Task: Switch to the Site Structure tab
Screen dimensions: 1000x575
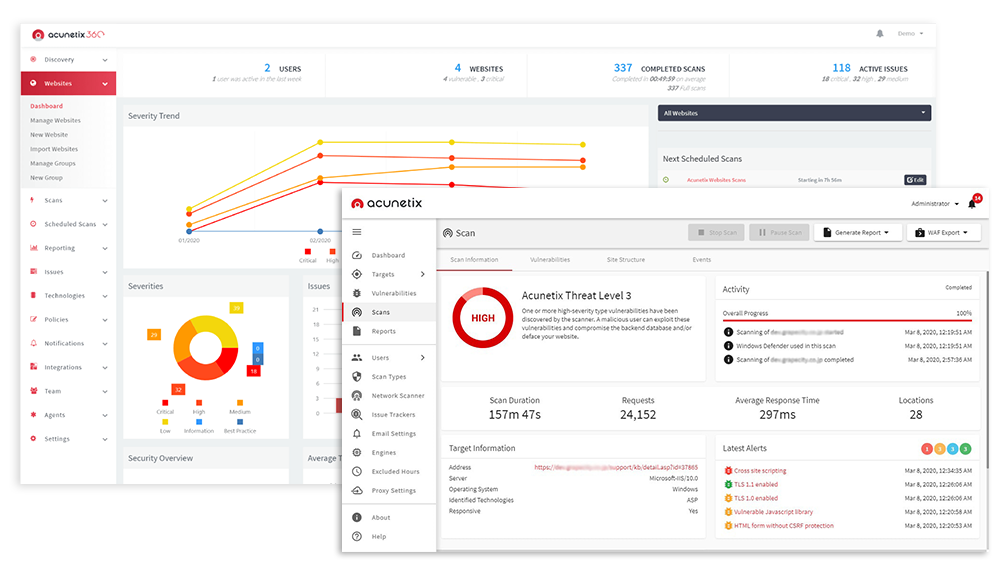Action: pos(626,260)
